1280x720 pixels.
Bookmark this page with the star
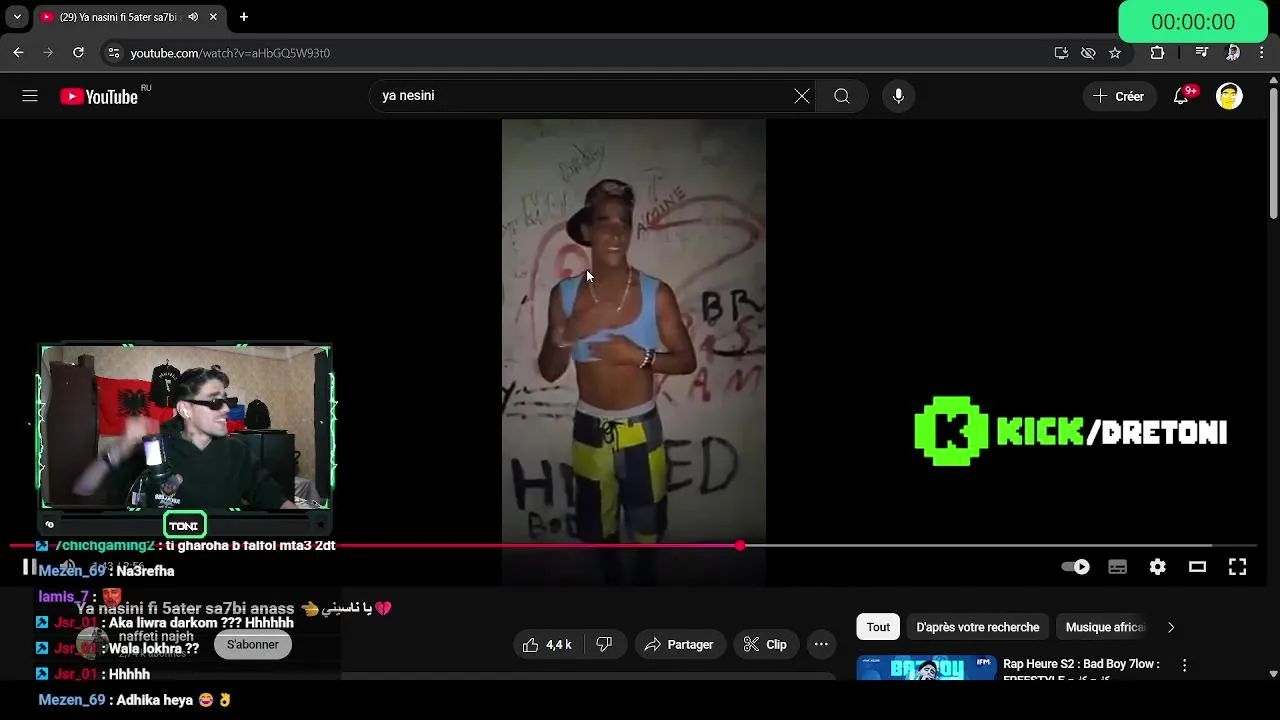pos(1115,53)
